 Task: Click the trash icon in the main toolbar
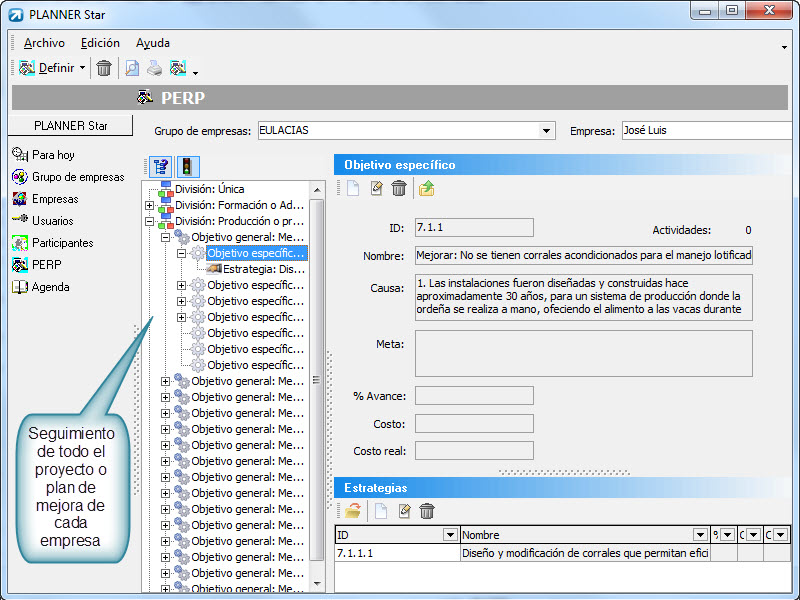104,68
